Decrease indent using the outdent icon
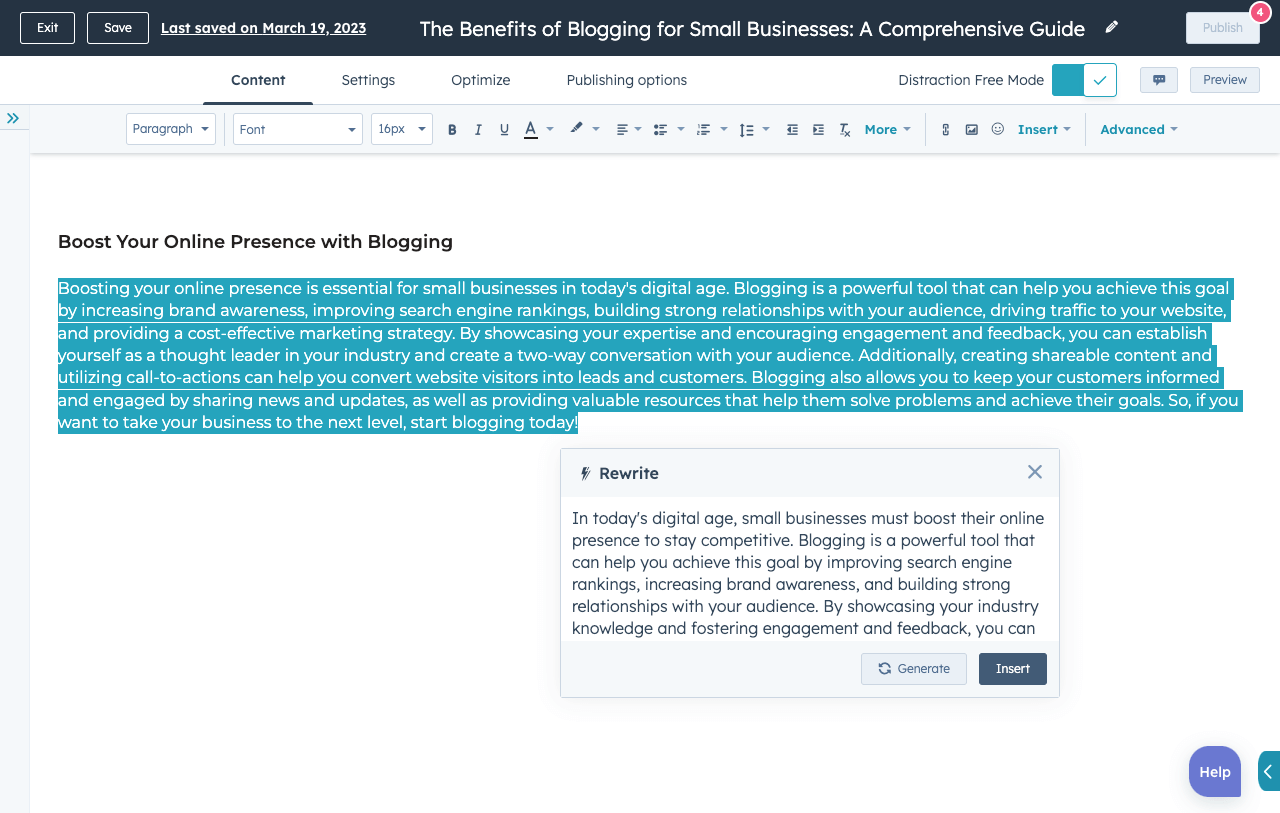 [x=792, y=129]
